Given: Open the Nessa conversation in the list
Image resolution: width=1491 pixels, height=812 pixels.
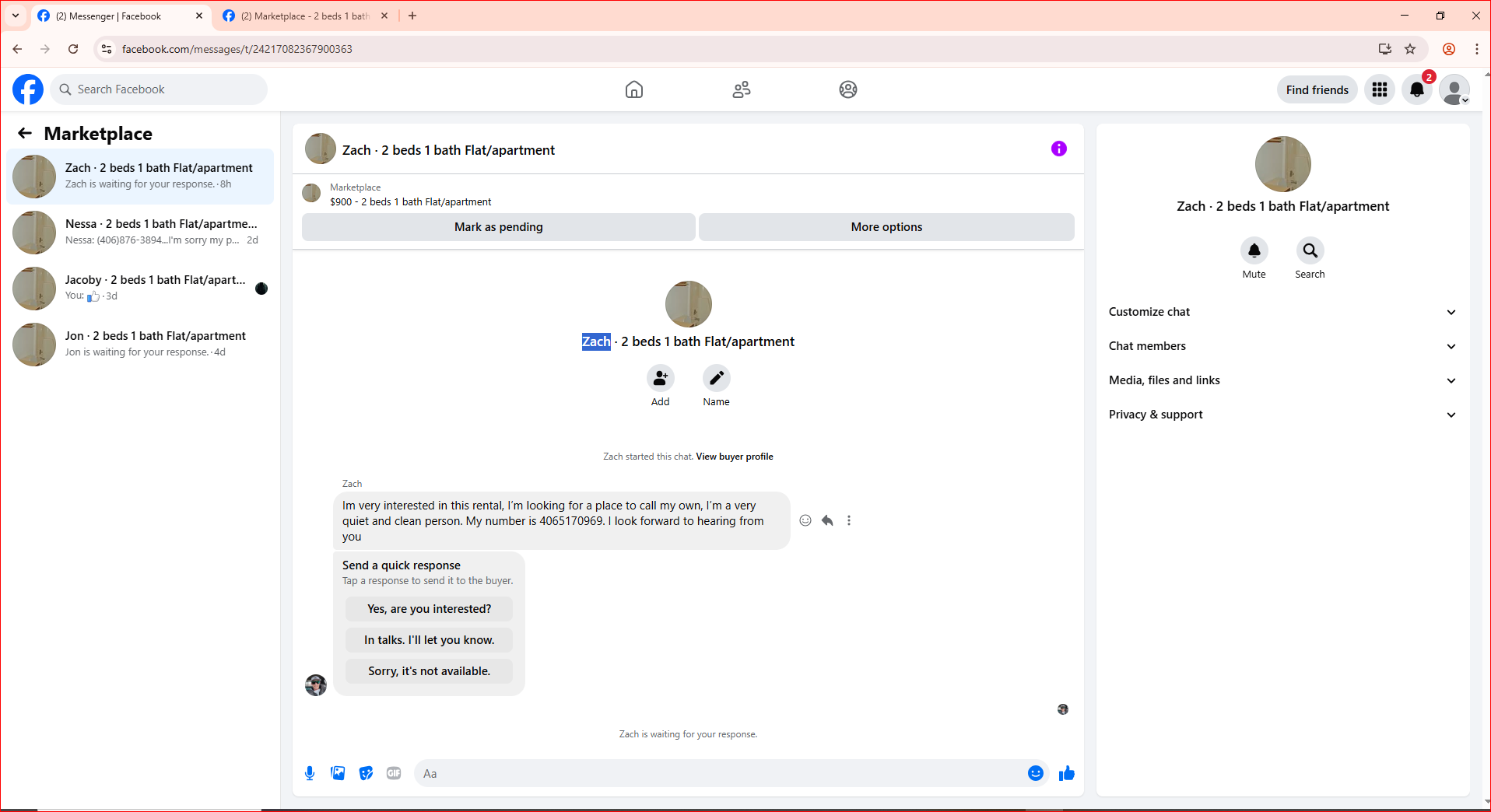Looking at the screenshot, I should click(x=140, y=232).
